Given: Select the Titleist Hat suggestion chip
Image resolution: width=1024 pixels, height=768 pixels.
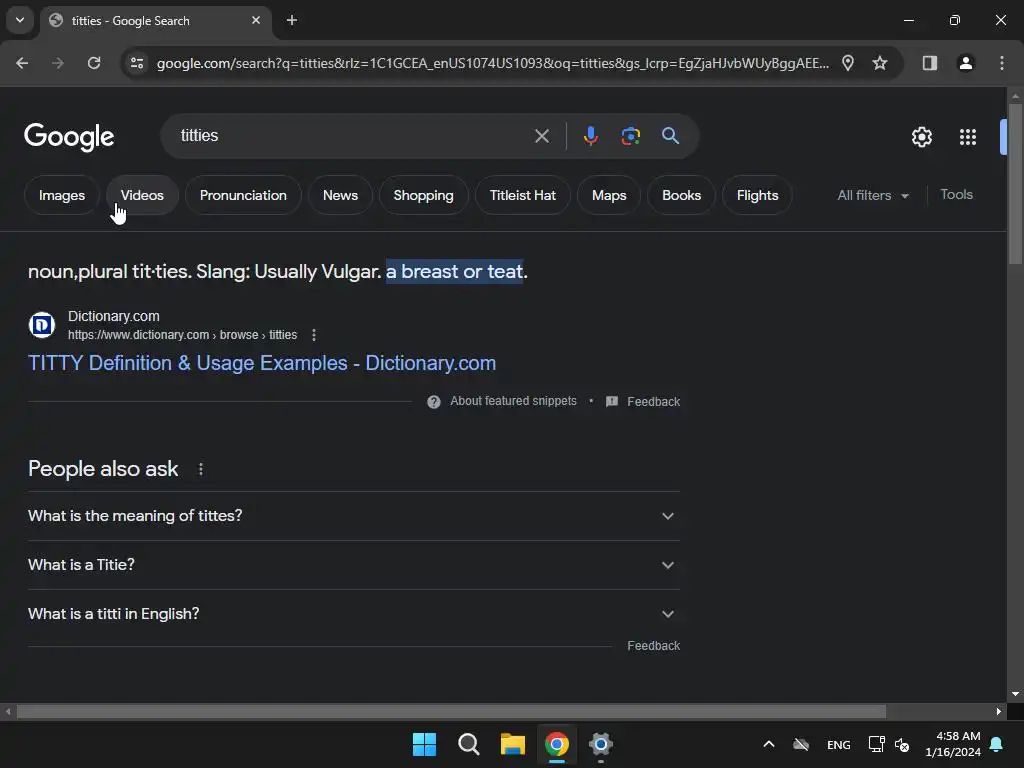Looking at the screenshot, I should [x=522, y=195].
